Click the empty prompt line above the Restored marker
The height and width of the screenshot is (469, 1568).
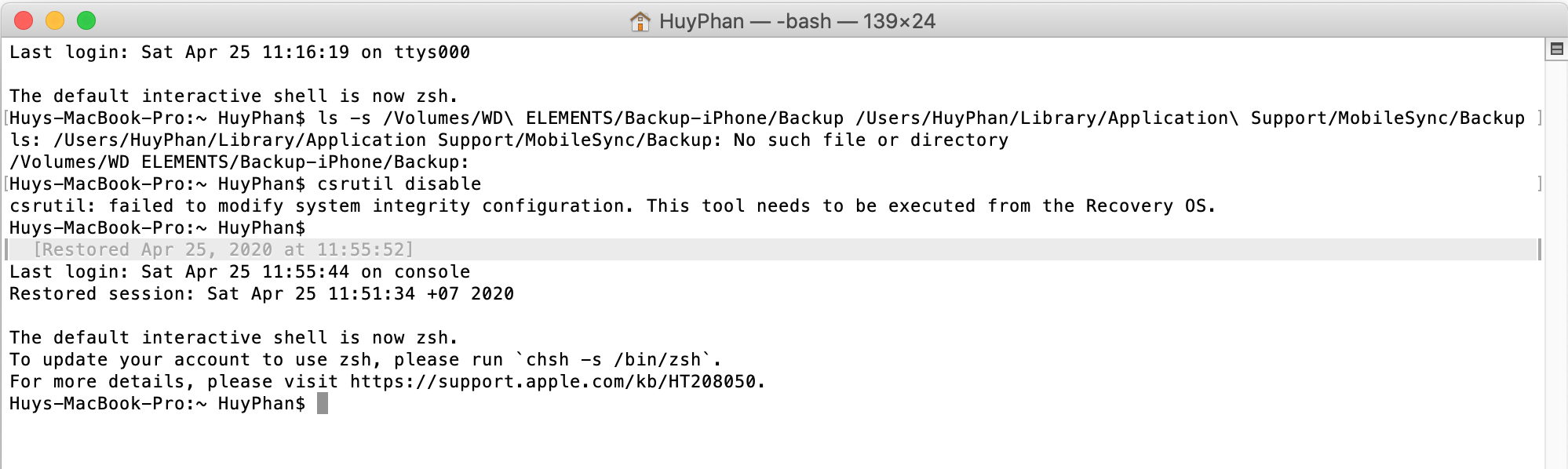coord(157,228)
